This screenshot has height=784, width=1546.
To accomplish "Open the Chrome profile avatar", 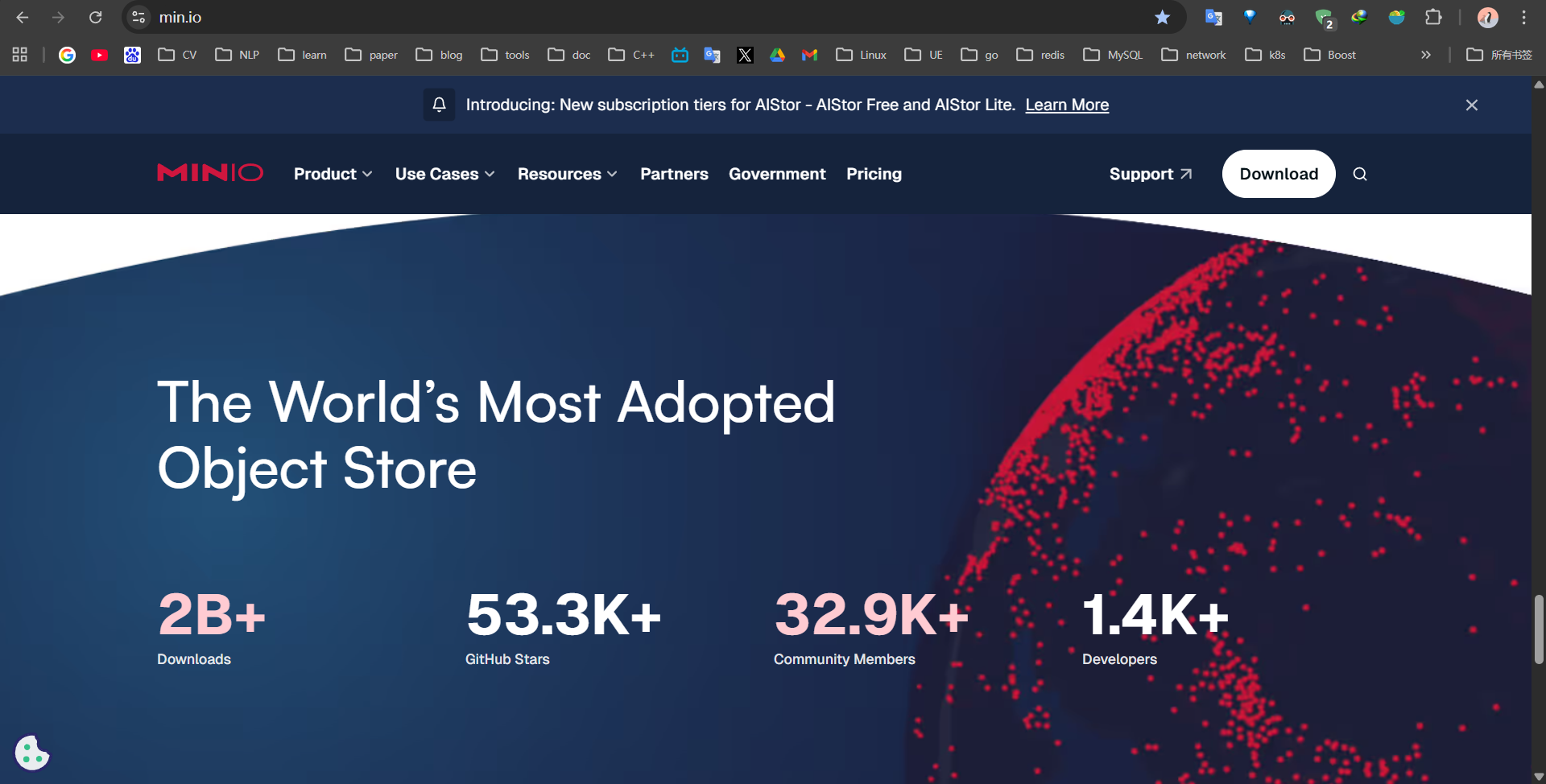I will coord(1488,17).
